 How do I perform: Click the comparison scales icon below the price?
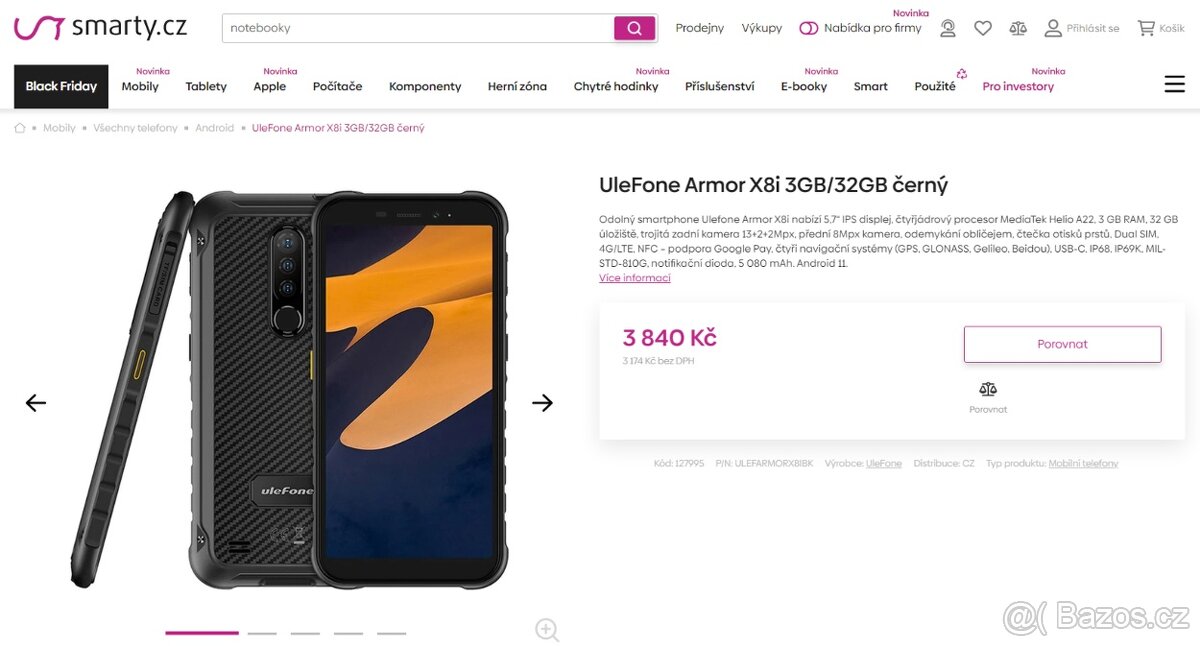tap(987, 389)
